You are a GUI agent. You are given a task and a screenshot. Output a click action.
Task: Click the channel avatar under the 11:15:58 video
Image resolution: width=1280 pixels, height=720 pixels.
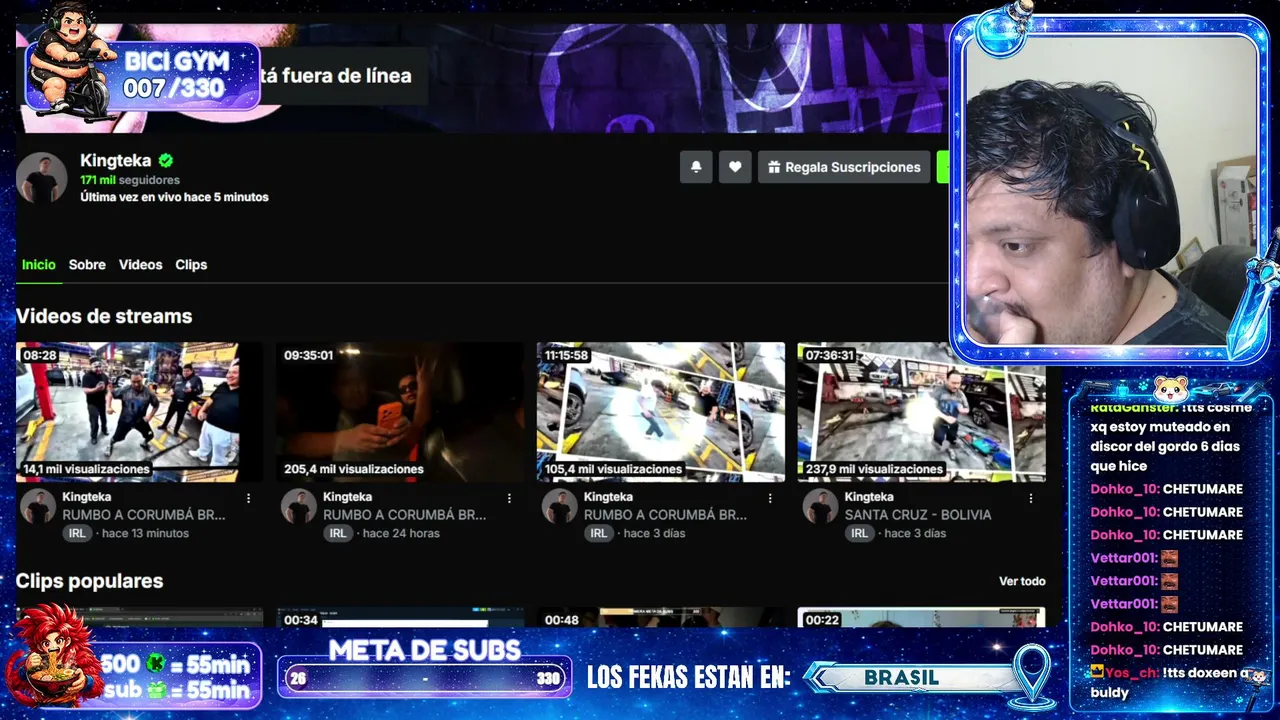coord(559,506)
